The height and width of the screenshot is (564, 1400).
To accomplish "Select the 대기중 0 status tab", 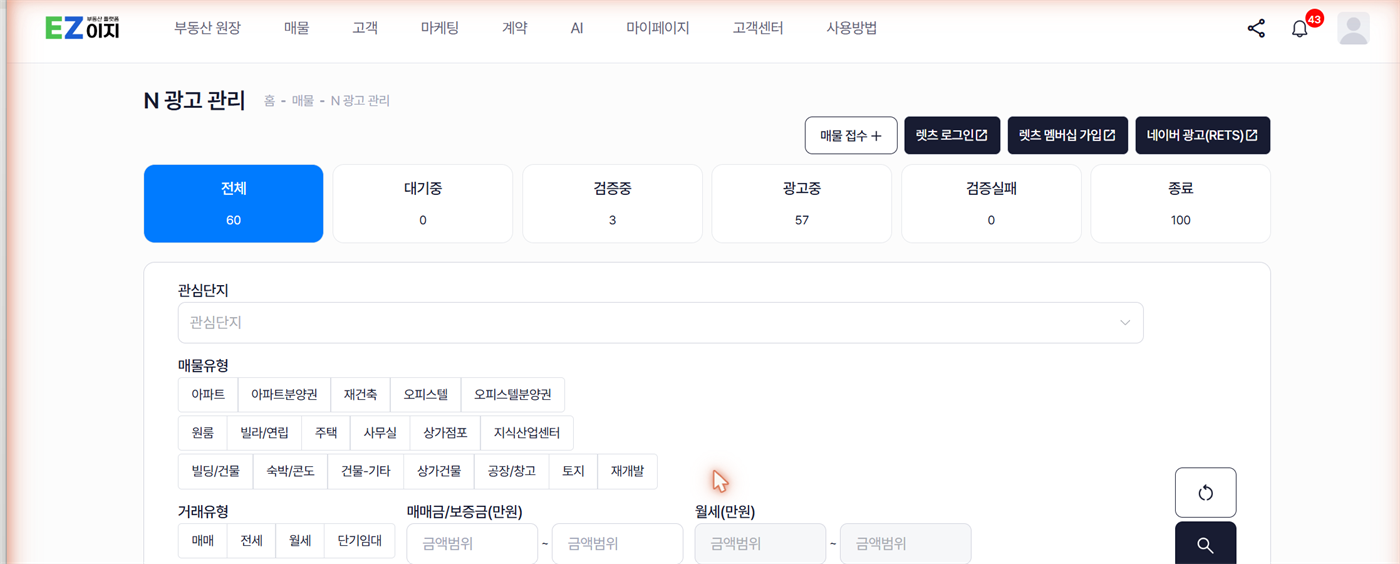I will [x=423, y=203].
